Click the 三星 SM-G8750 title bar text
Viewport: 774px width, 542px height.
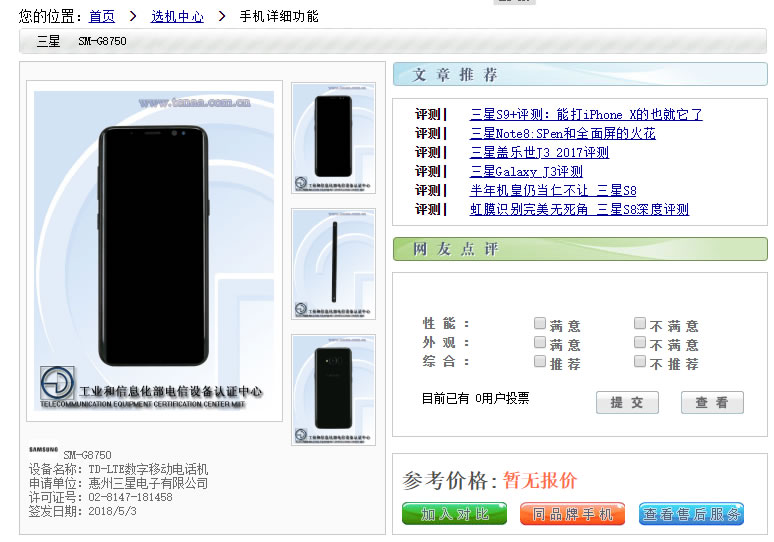pyautogui.click(x=82, y=41)
